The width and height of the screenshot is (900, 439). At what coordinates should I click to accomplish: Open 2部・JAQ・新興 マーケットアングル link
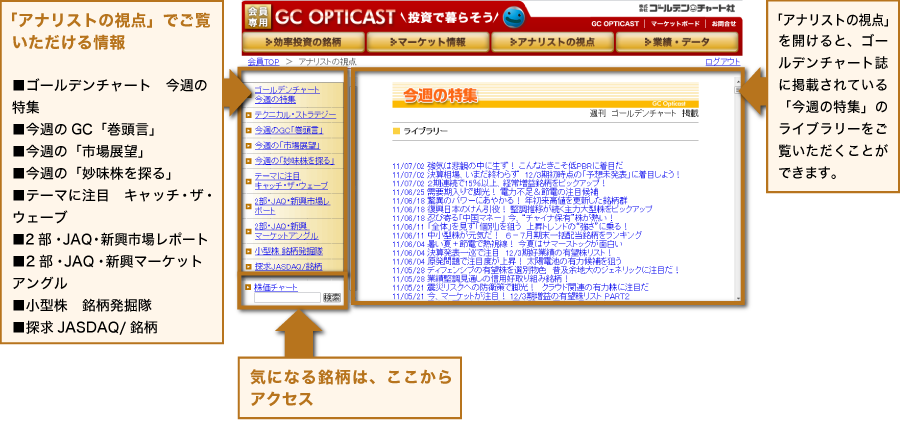point(286,231)
